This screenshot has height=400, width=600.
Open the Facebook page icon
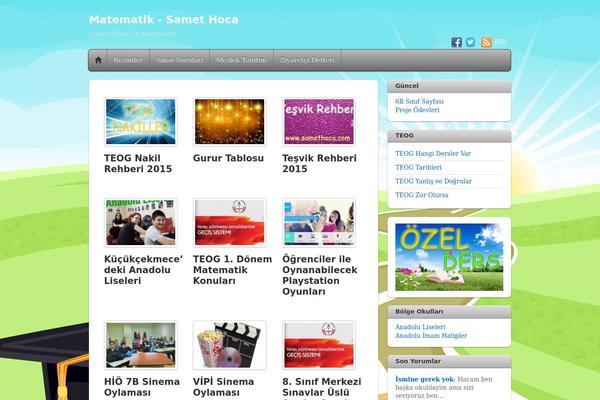tap(456, 42)
